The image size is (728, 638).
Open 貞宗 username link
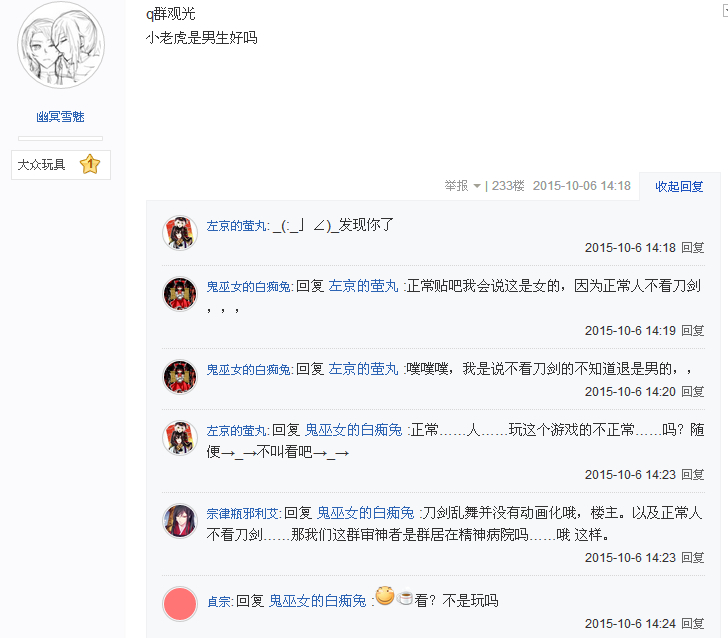pos(219,601)
